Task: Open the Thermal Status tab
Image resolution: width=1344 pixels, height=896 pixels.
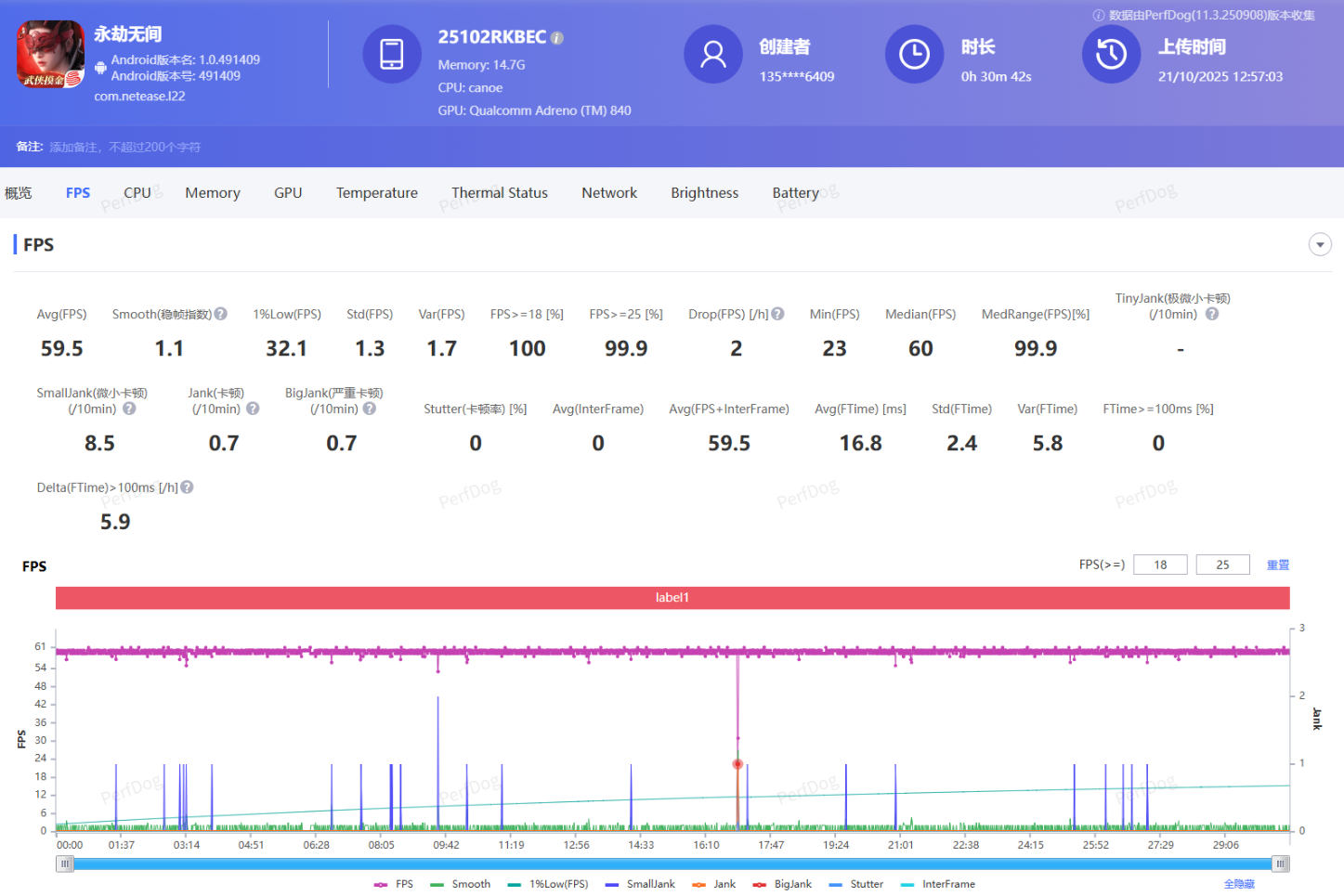Action: 499,193
